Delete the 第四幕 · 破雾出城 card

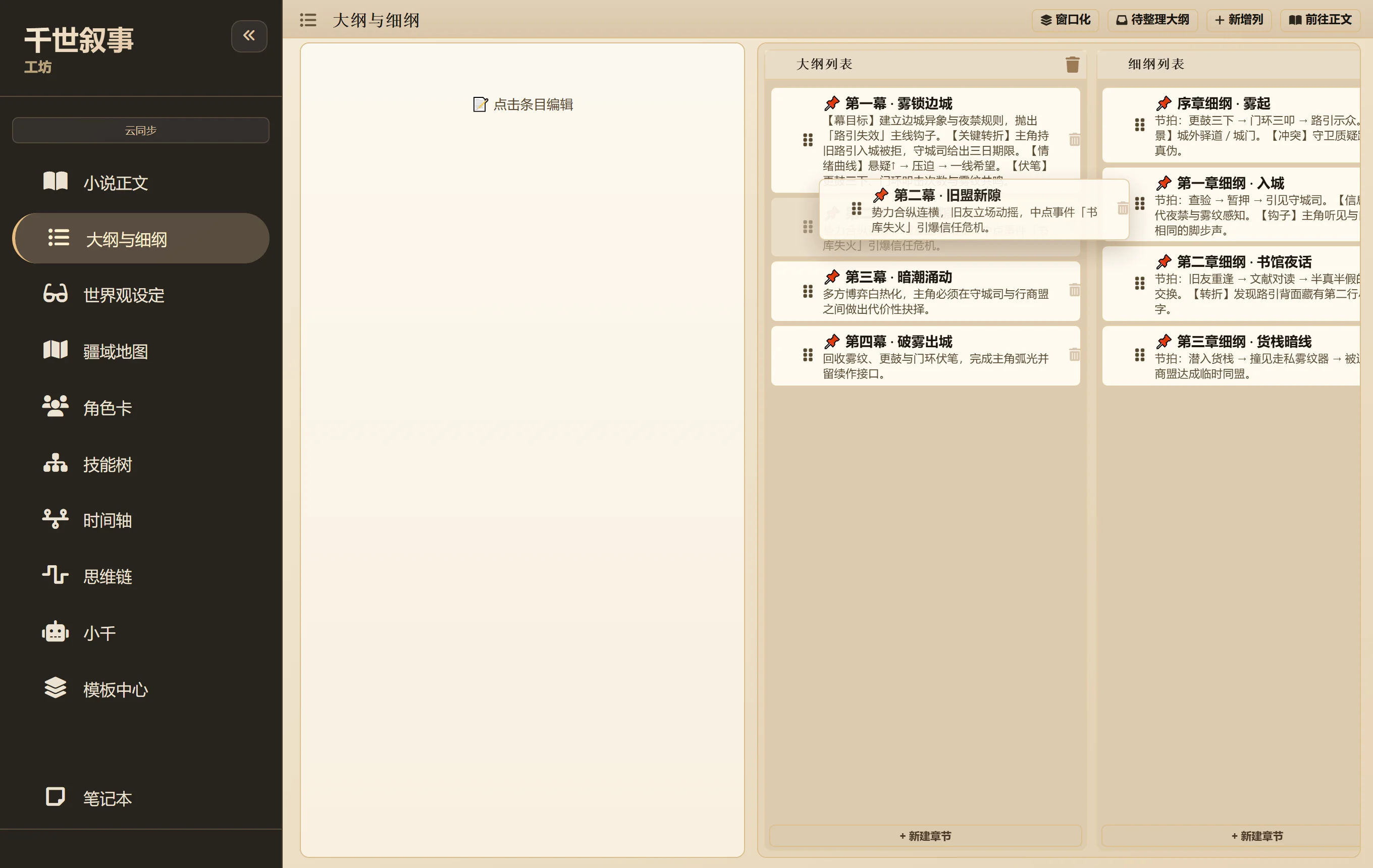pos(1074,355)
